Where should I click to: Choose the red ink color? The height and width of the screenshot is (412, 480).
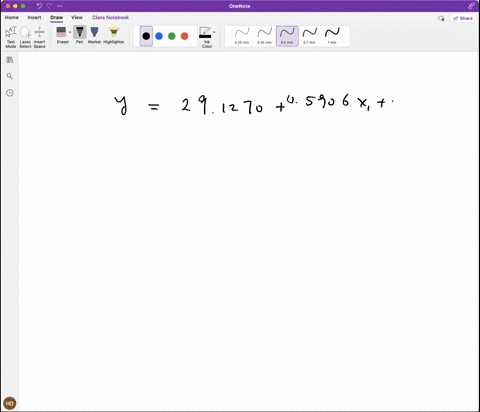tap(184, 36)
